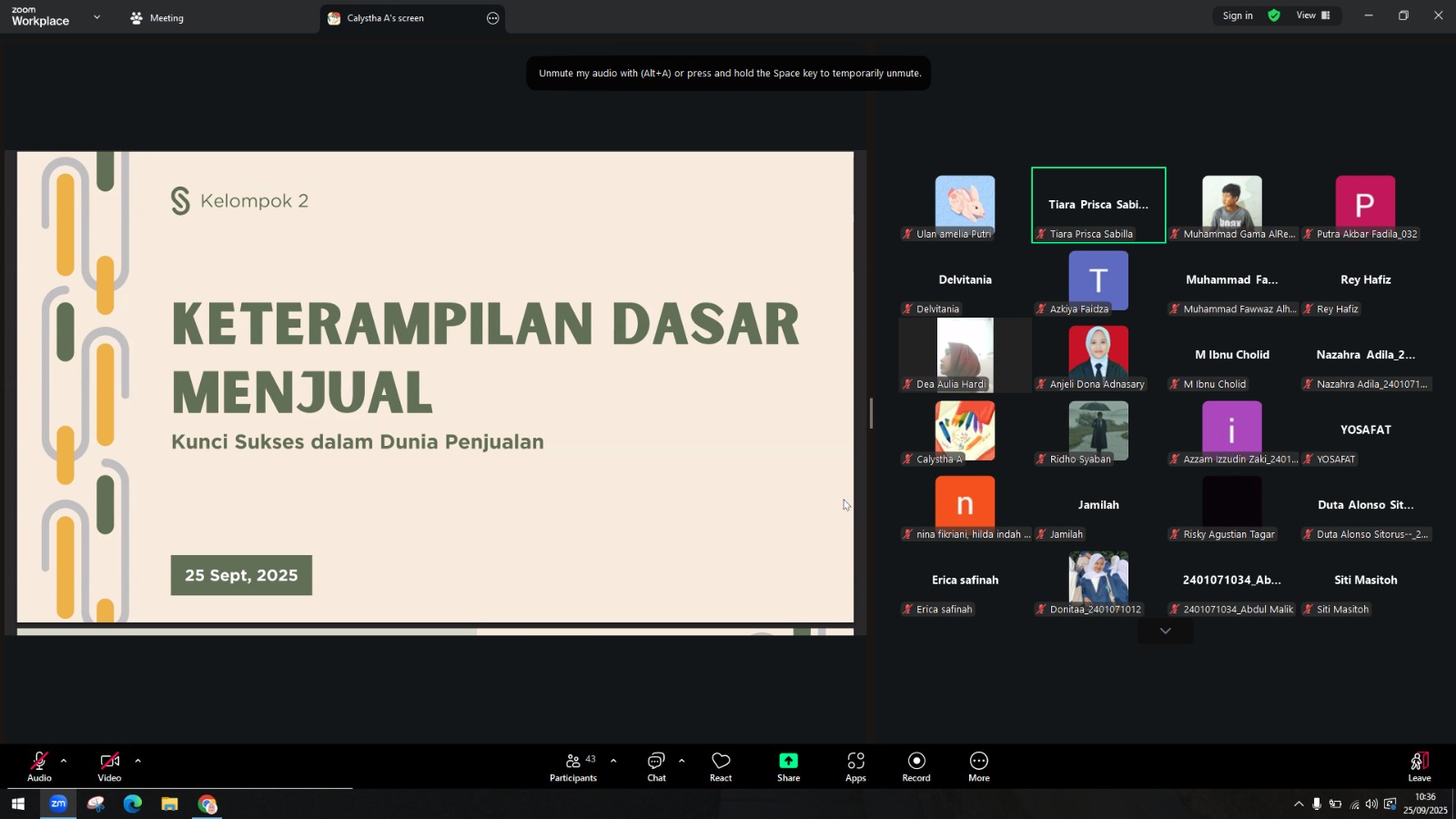Open the Apps menu
The width and height of the screenshot is (1456, 819).
point(855,767)
